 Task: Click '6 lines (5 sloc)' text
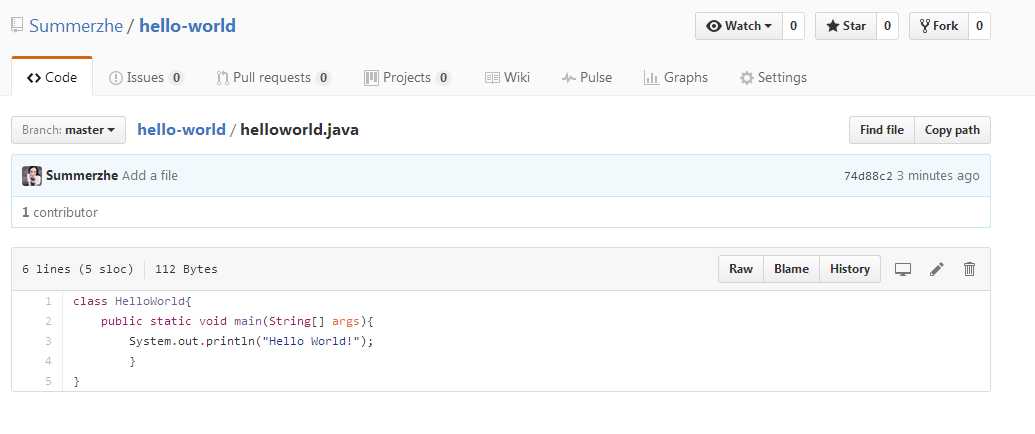78,269
